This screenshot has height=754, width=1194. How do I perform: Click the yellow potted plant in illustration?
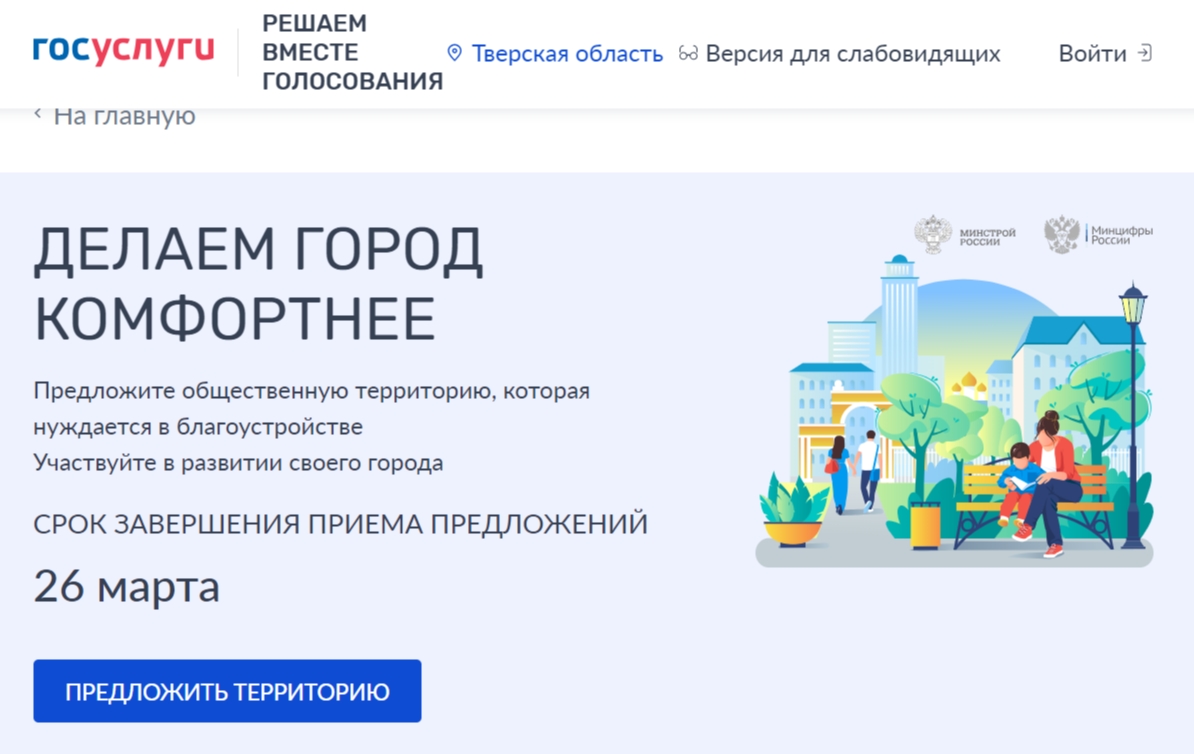[793, 510]
